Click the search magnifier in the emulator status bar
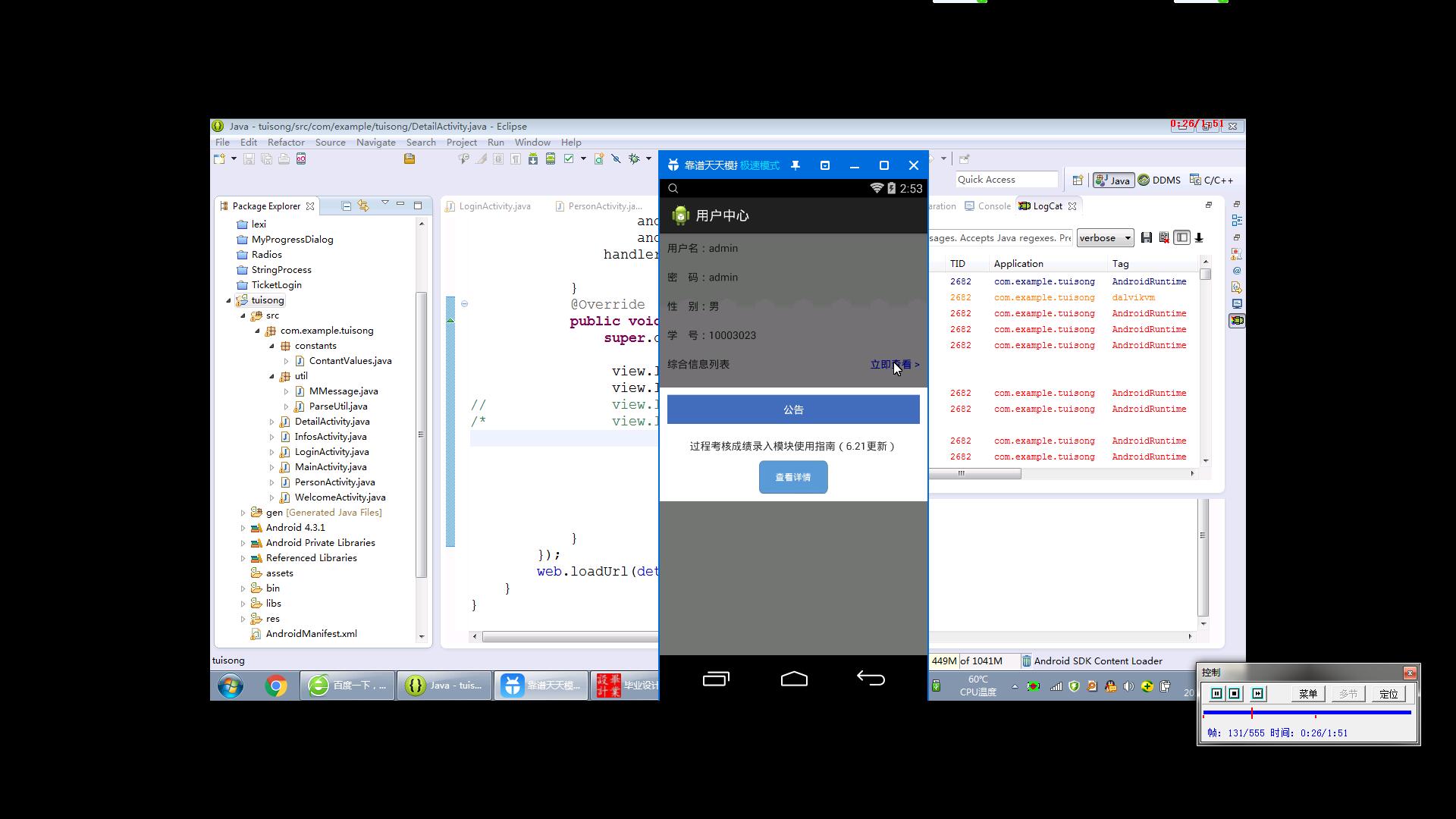 673,188
